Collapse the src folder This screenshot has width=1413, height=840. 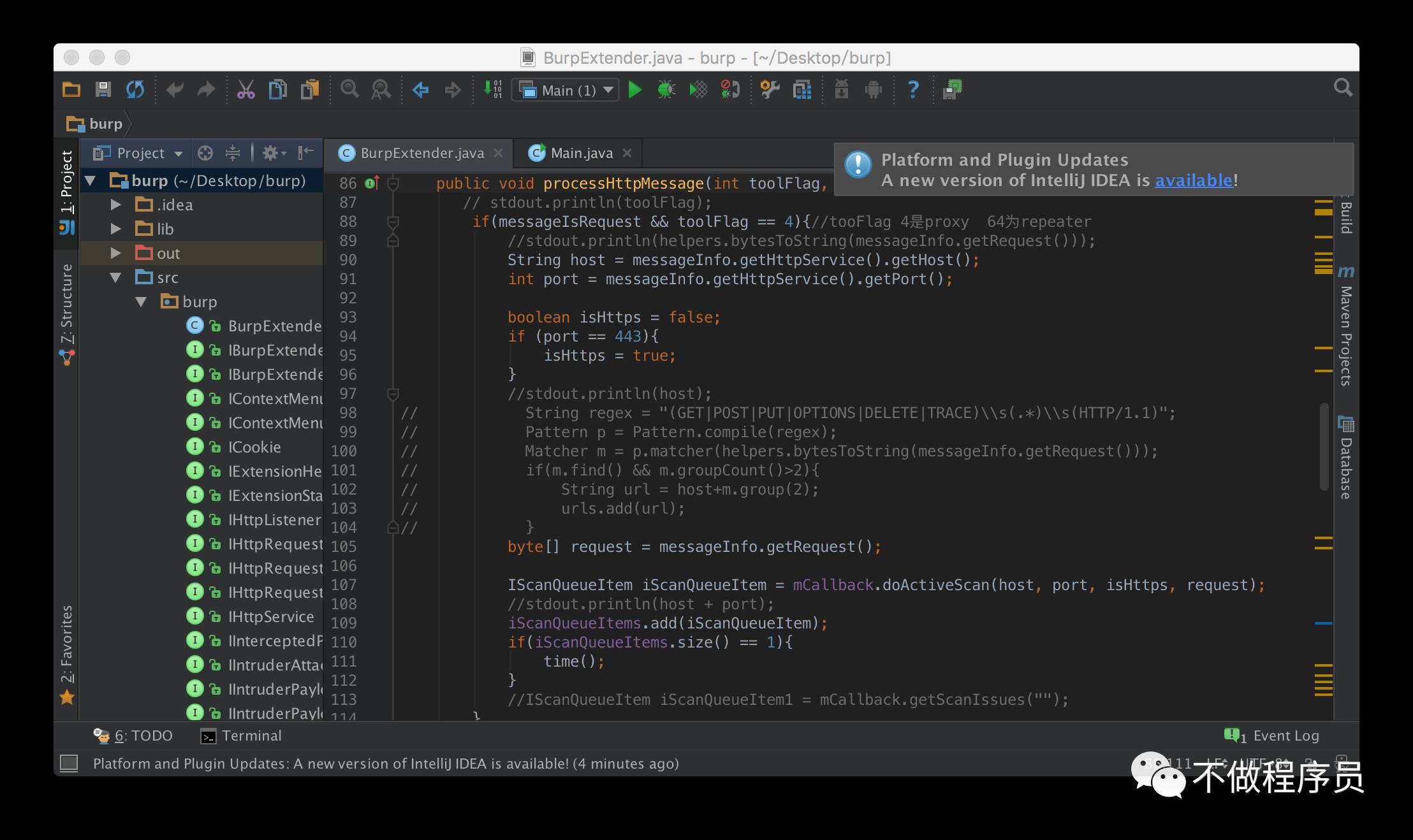tap(115, 277)
